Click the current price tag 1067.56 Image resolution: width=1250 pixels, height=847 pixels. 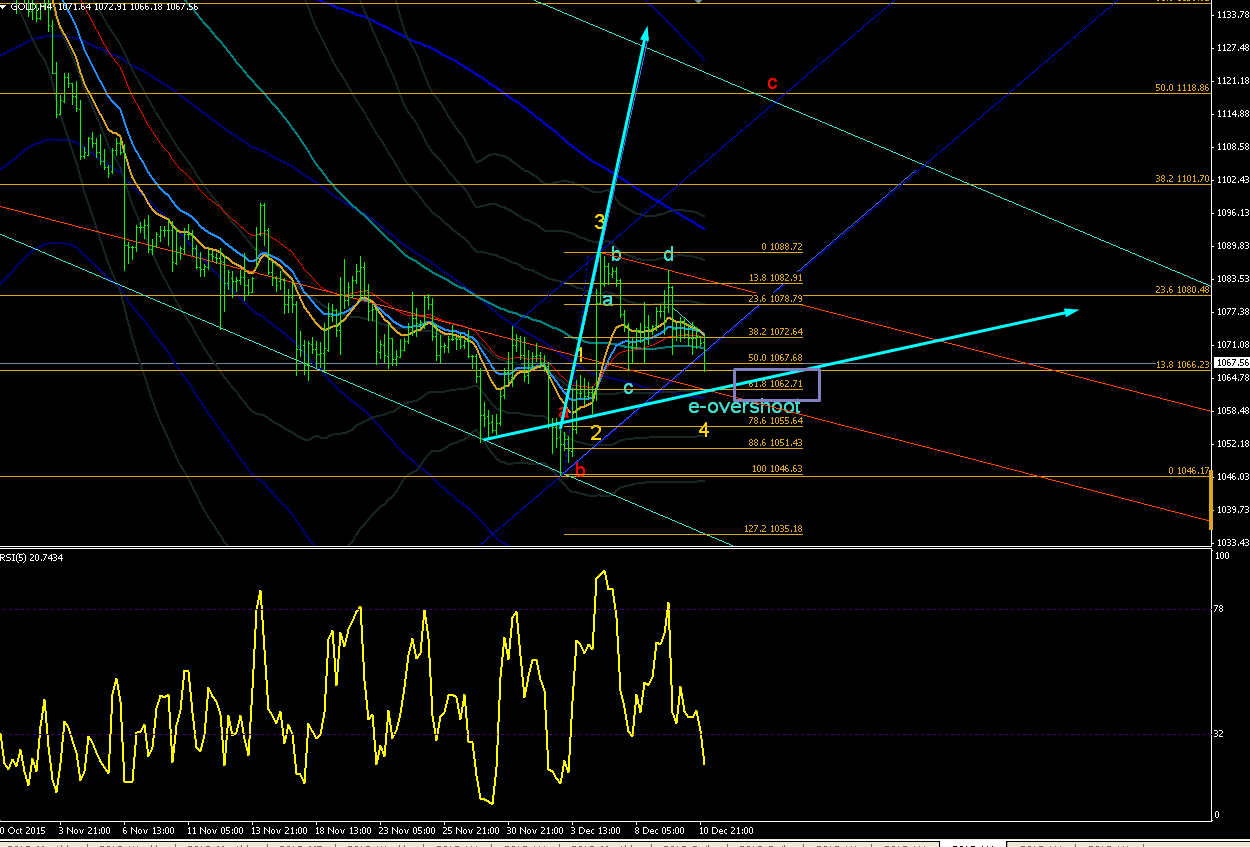[x=1230, y=363]
